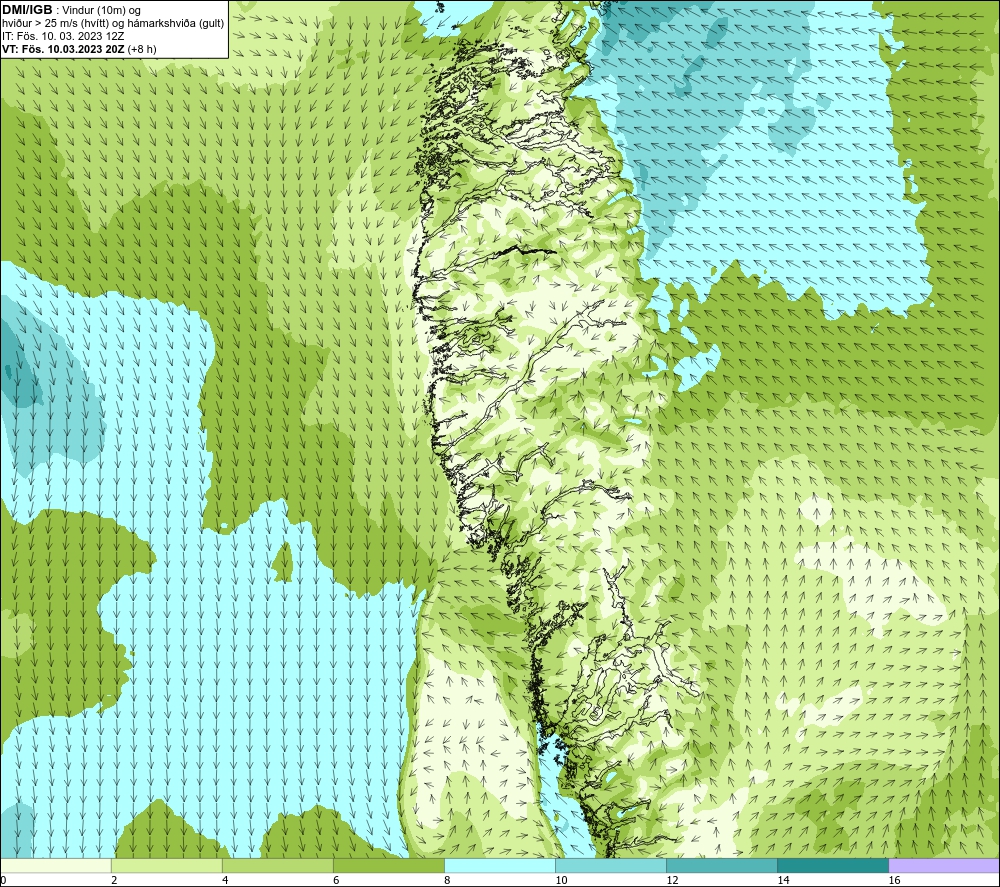This screenshot has height=887, width=1000.
Task: Click the 14–16 m/s dark teal legend swatch
Action: [x=833, y=865]
